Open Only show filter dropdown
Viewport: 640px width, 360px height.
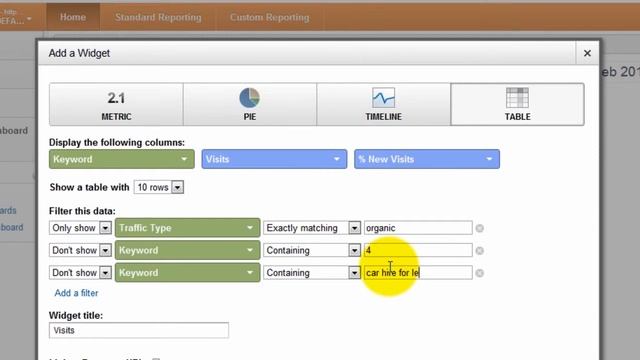pos(80,228)
